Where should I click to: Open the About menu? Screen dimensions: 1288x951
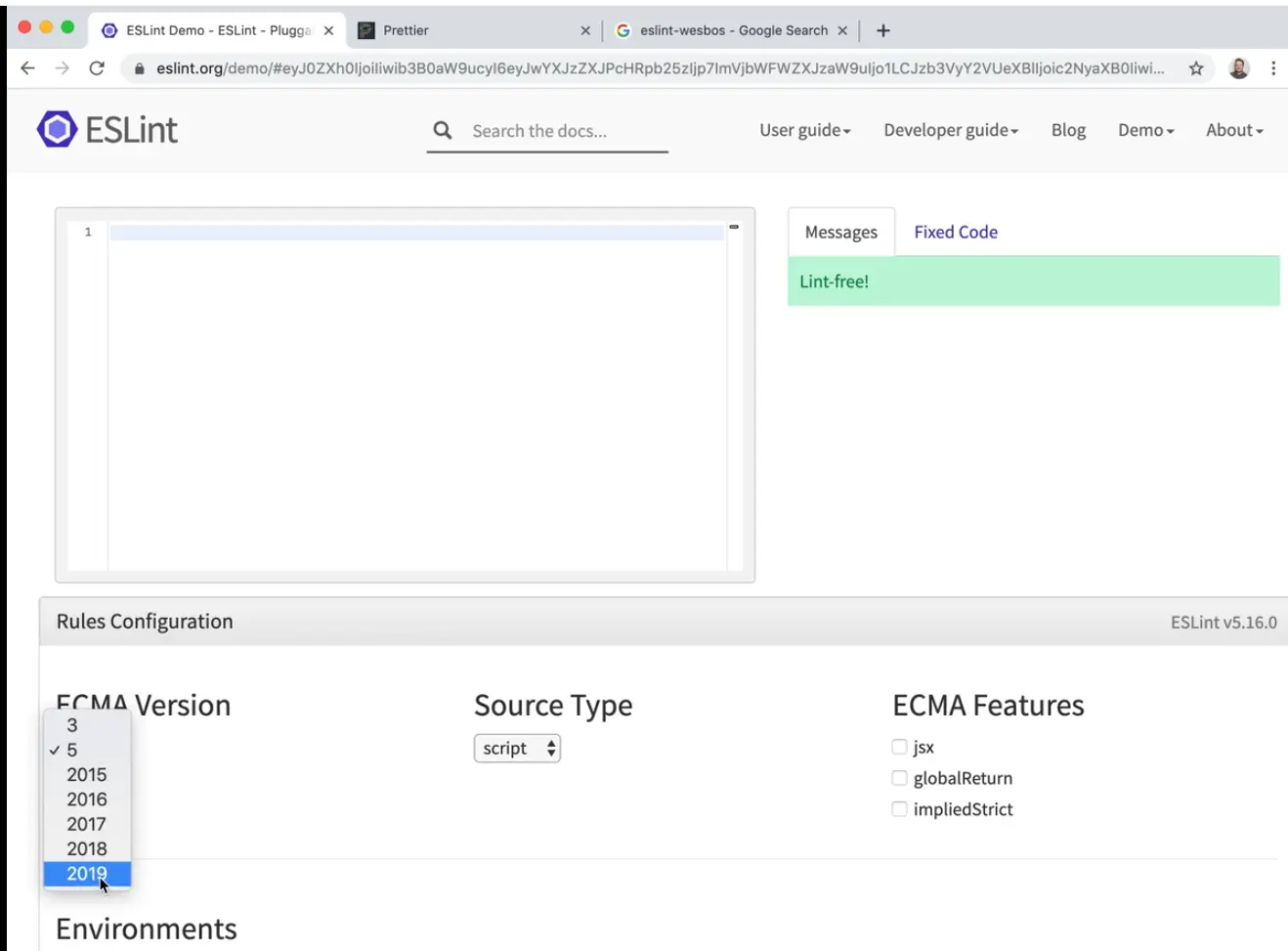[x=1233, y=130]
